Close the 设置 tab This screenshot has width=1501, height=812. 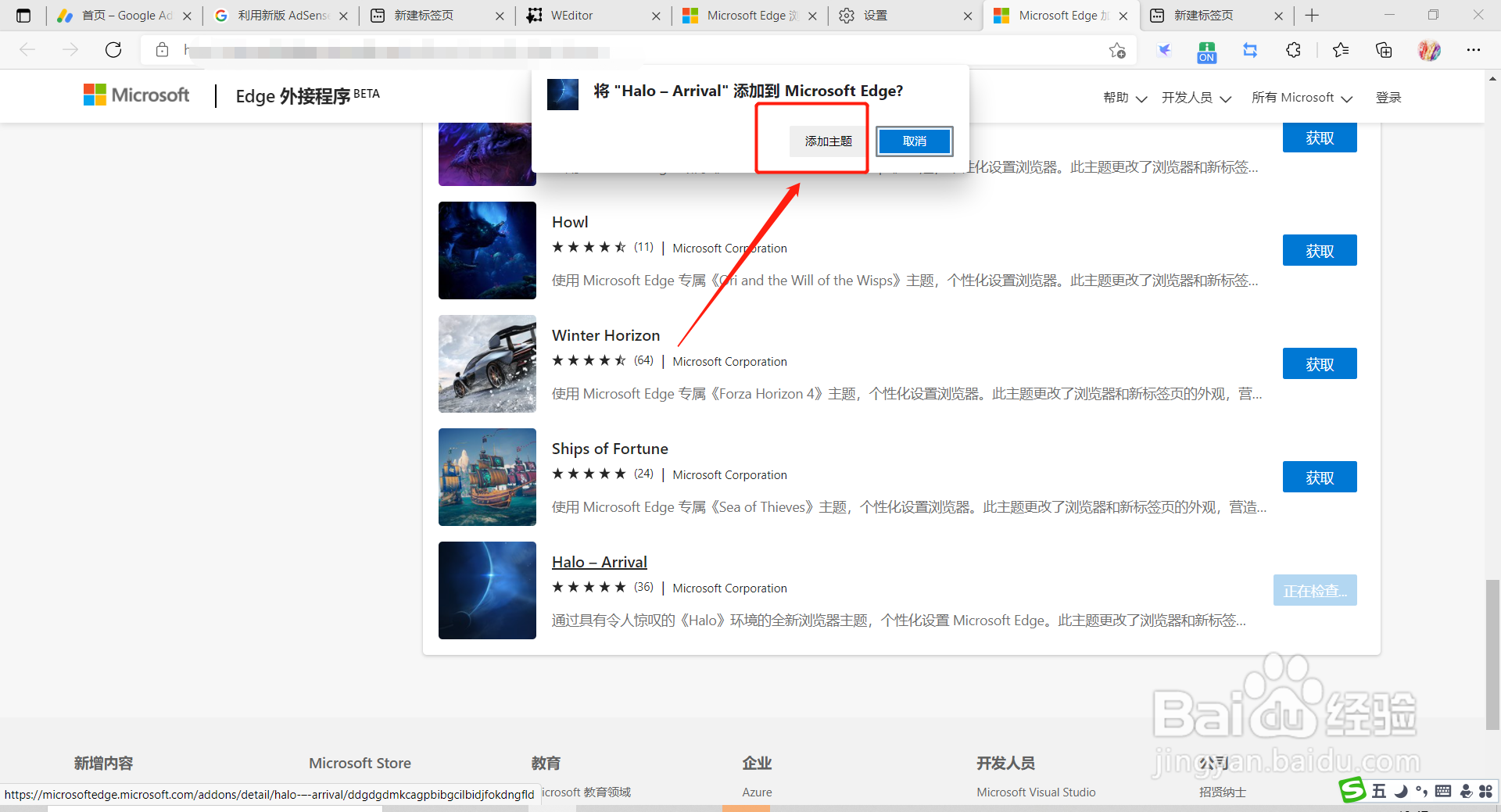[968, 16]
